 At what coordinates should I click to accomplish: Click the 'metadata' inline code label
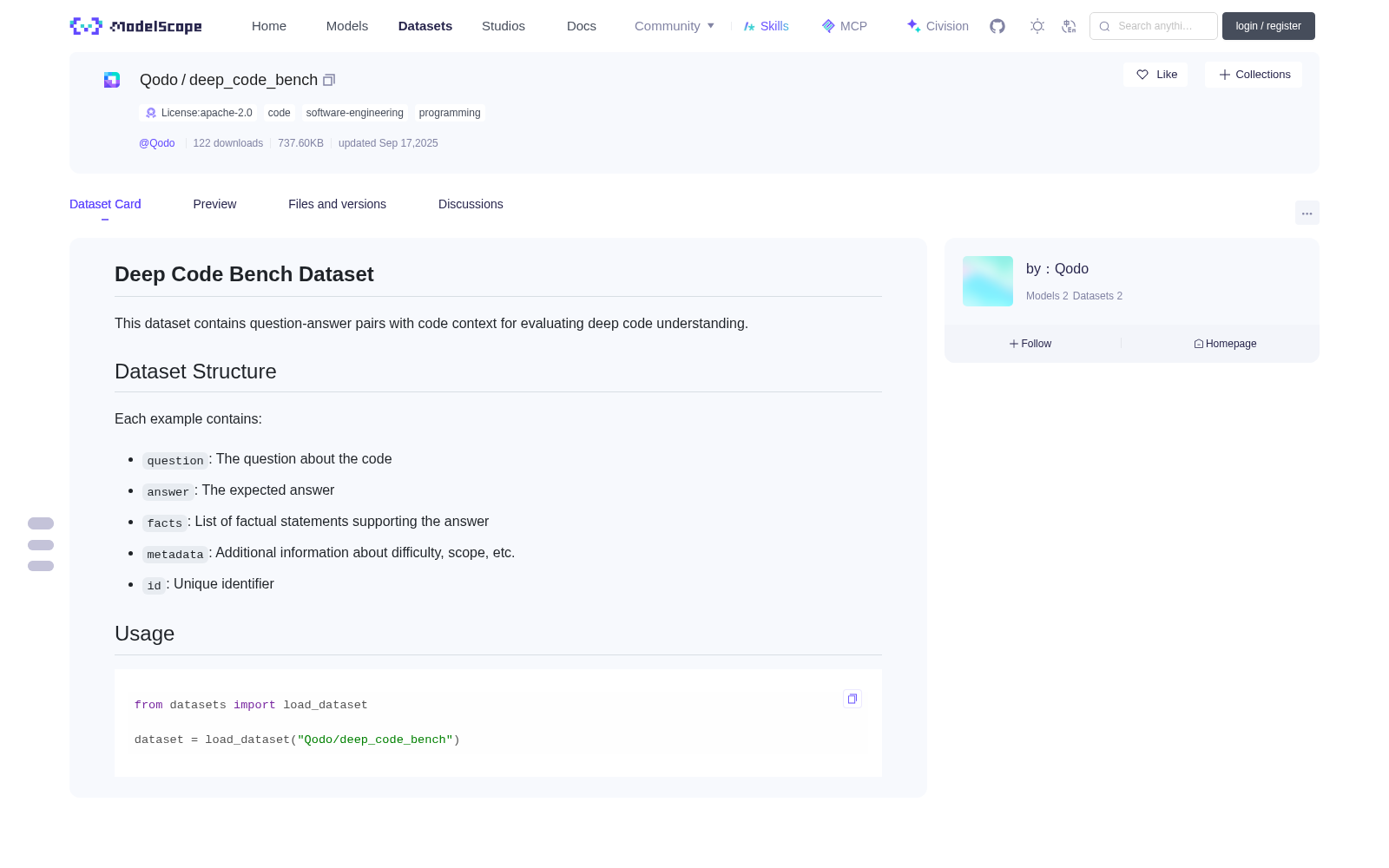(175, 554)
